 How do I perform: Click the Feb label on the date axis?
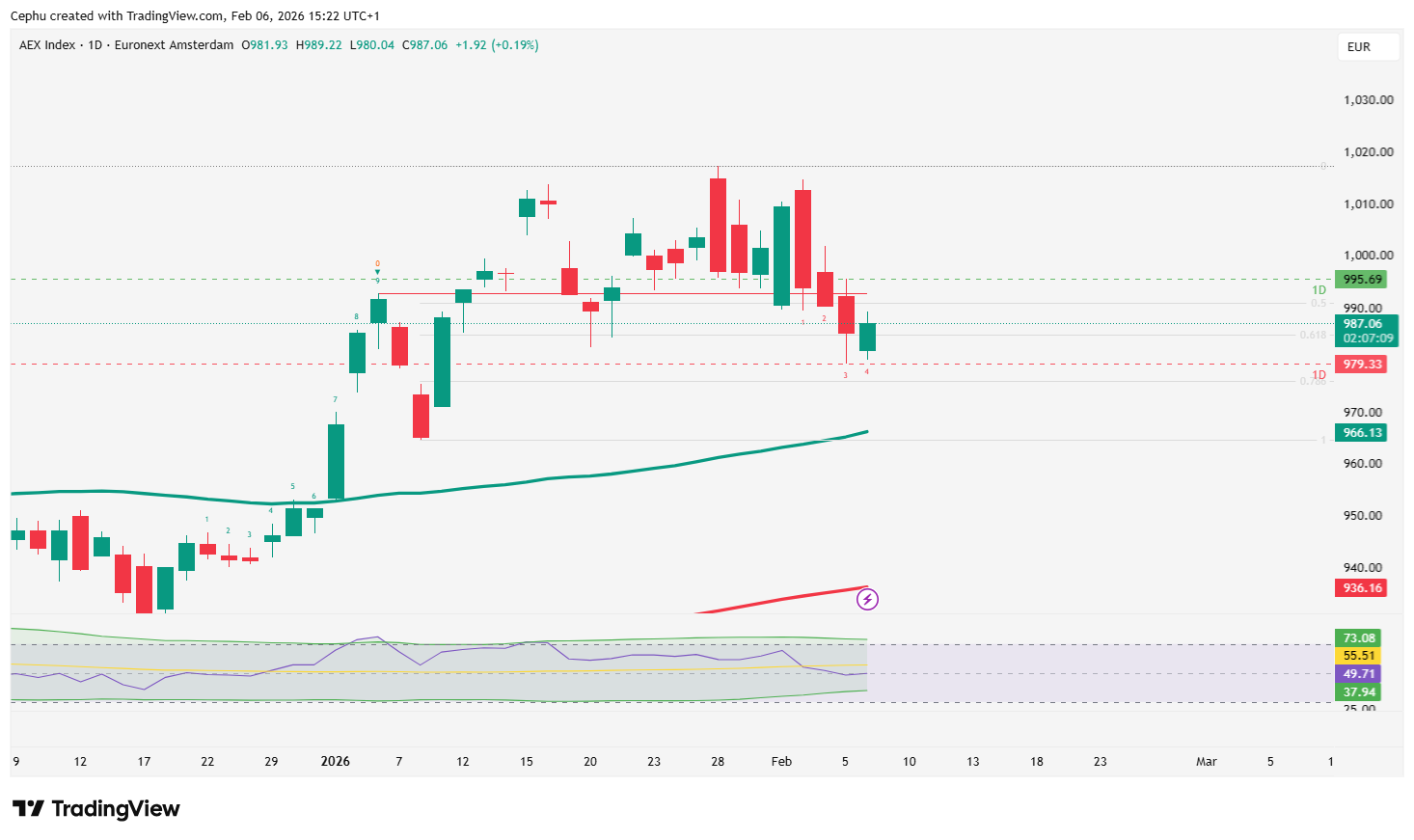(x=781, y=761)
